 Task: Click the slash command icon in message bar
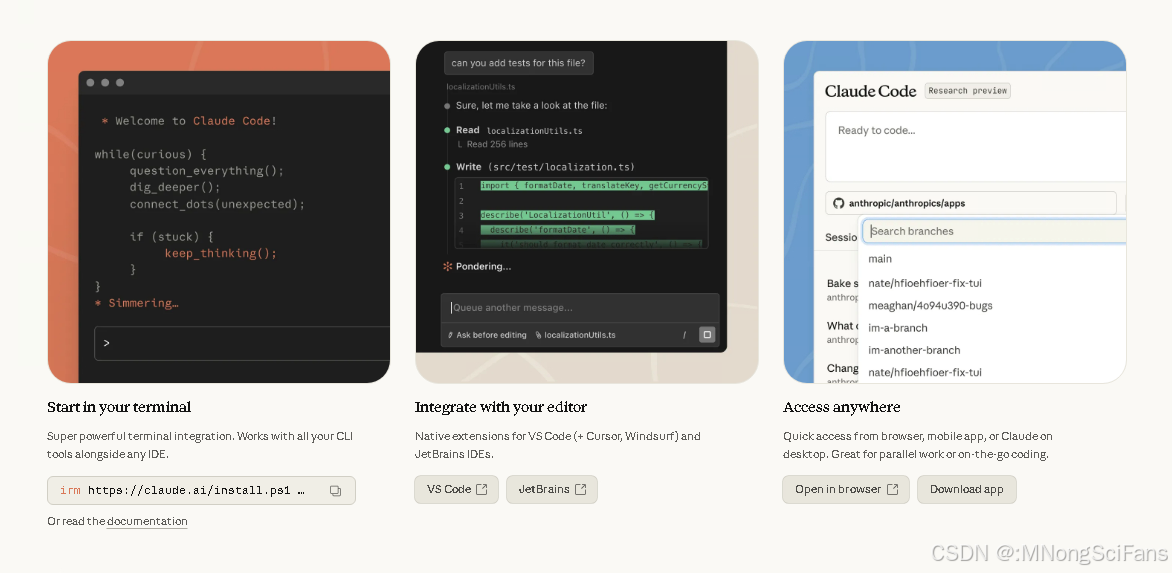coord(684,335)
